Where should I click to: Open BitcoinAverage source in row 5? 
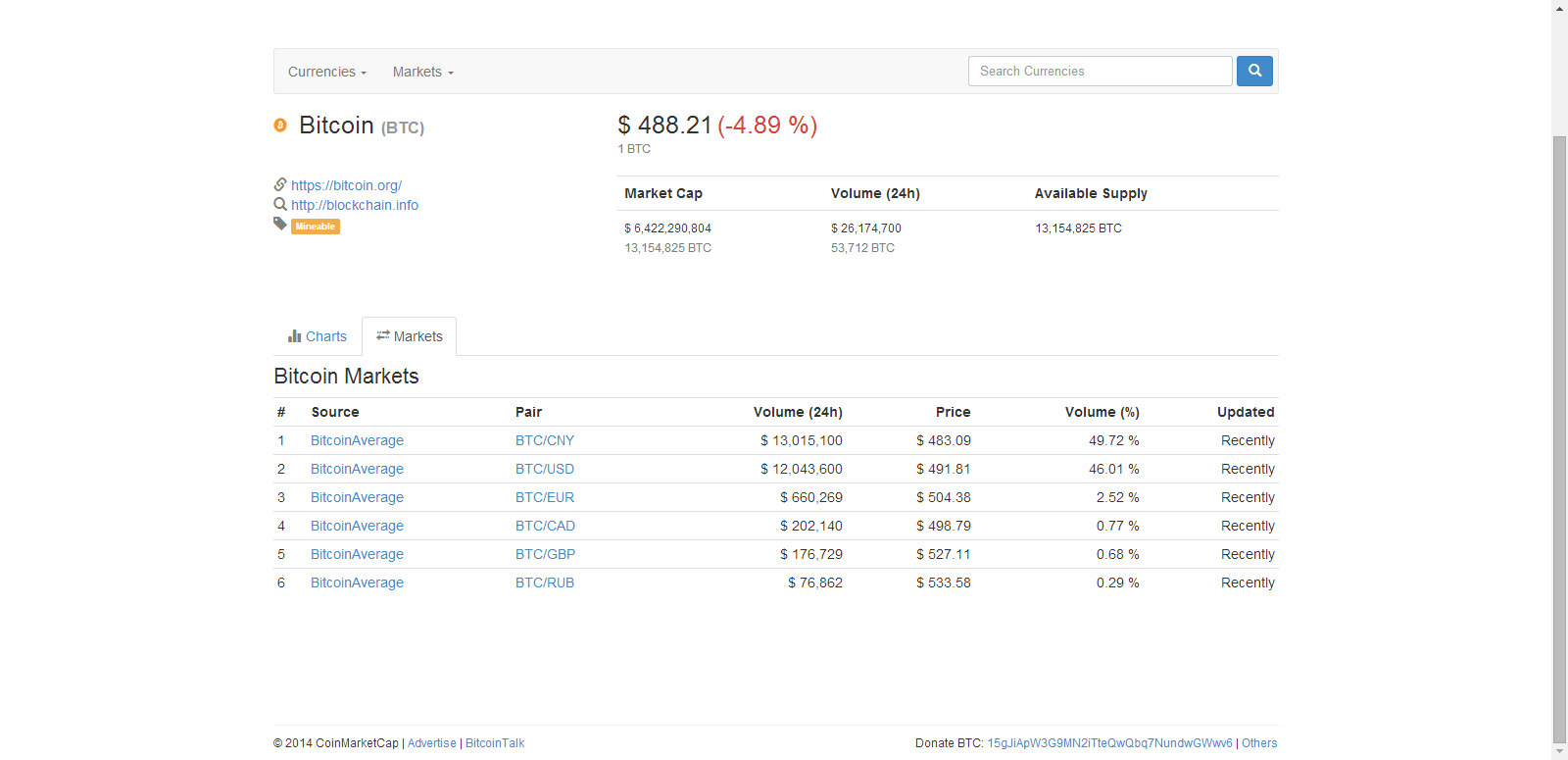pos(357,554)
